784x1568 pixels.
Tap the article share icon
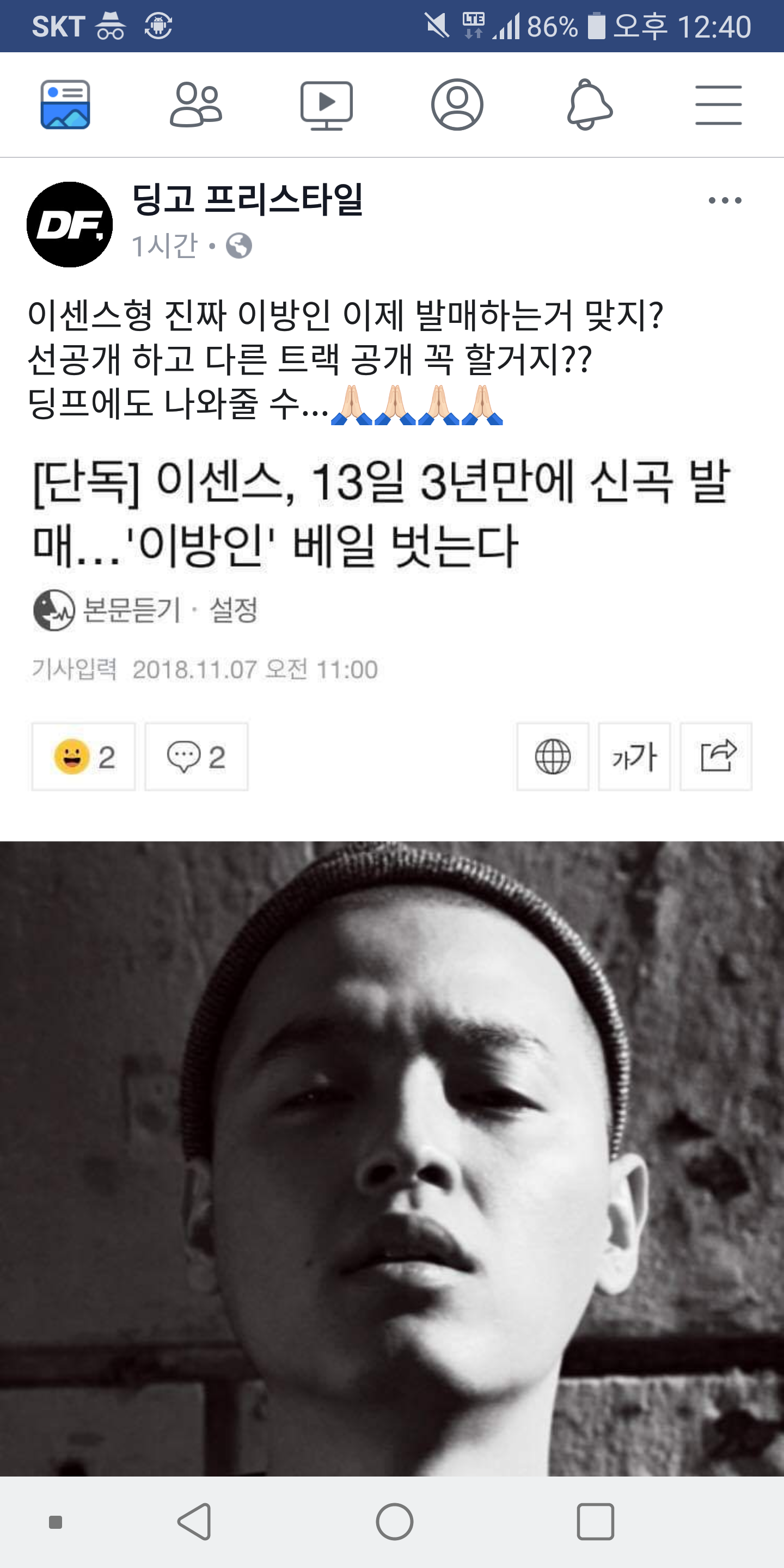716,757
